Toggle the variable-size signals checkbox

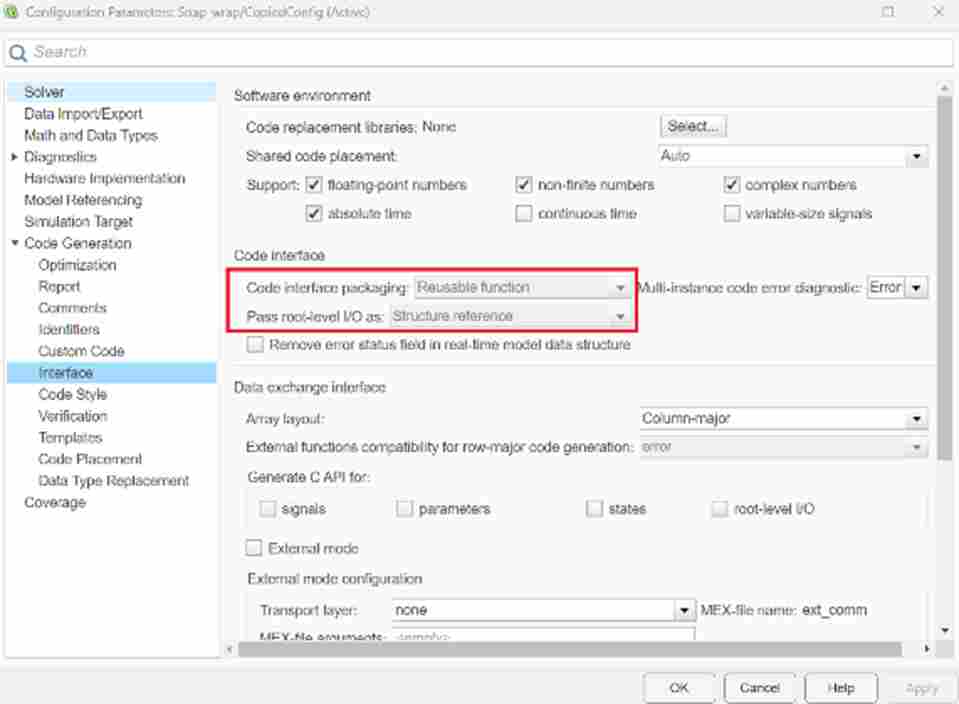[x=732, y=213]
